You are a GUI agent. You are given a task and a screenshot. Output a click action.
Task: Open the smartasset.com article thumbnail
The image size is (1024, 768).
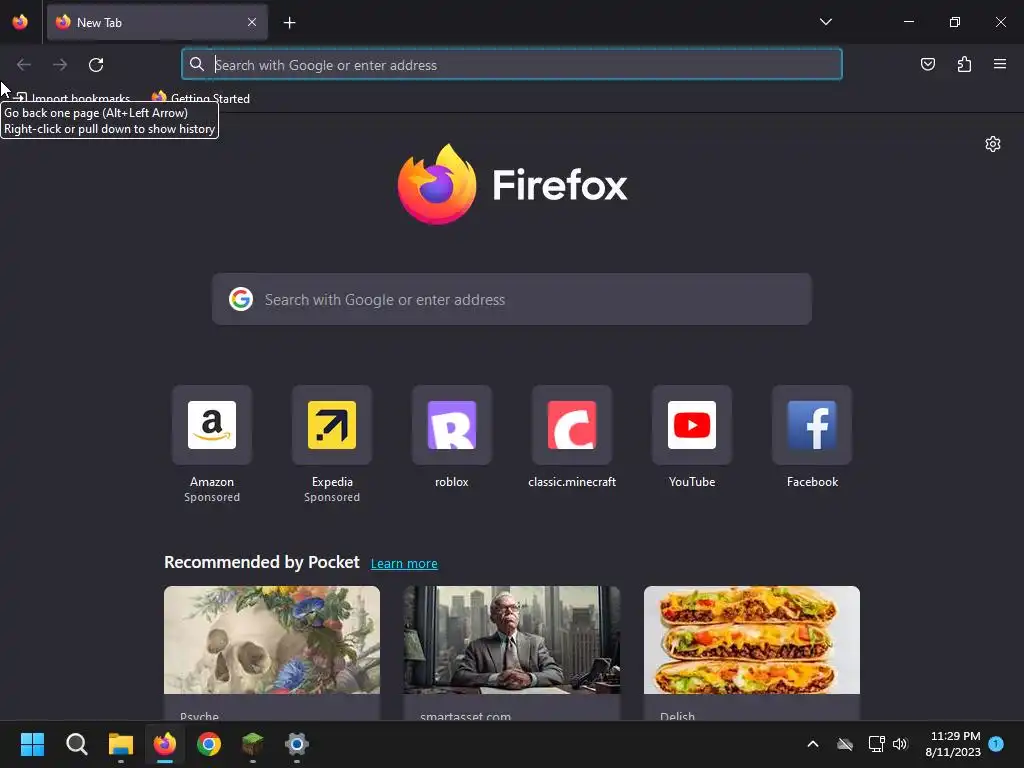pyautogui.click(x=511, y=640)
